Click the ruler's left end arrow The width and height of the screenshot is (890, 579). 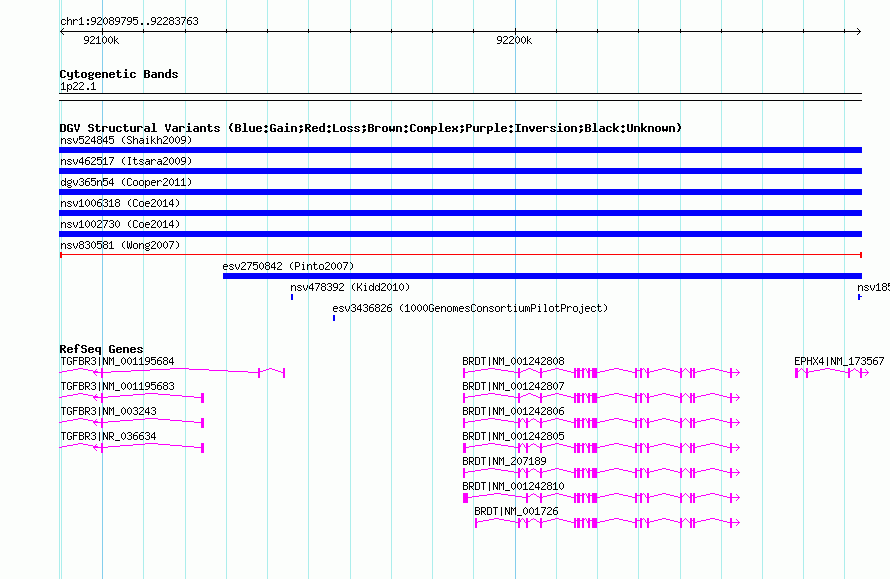(63, 31)
